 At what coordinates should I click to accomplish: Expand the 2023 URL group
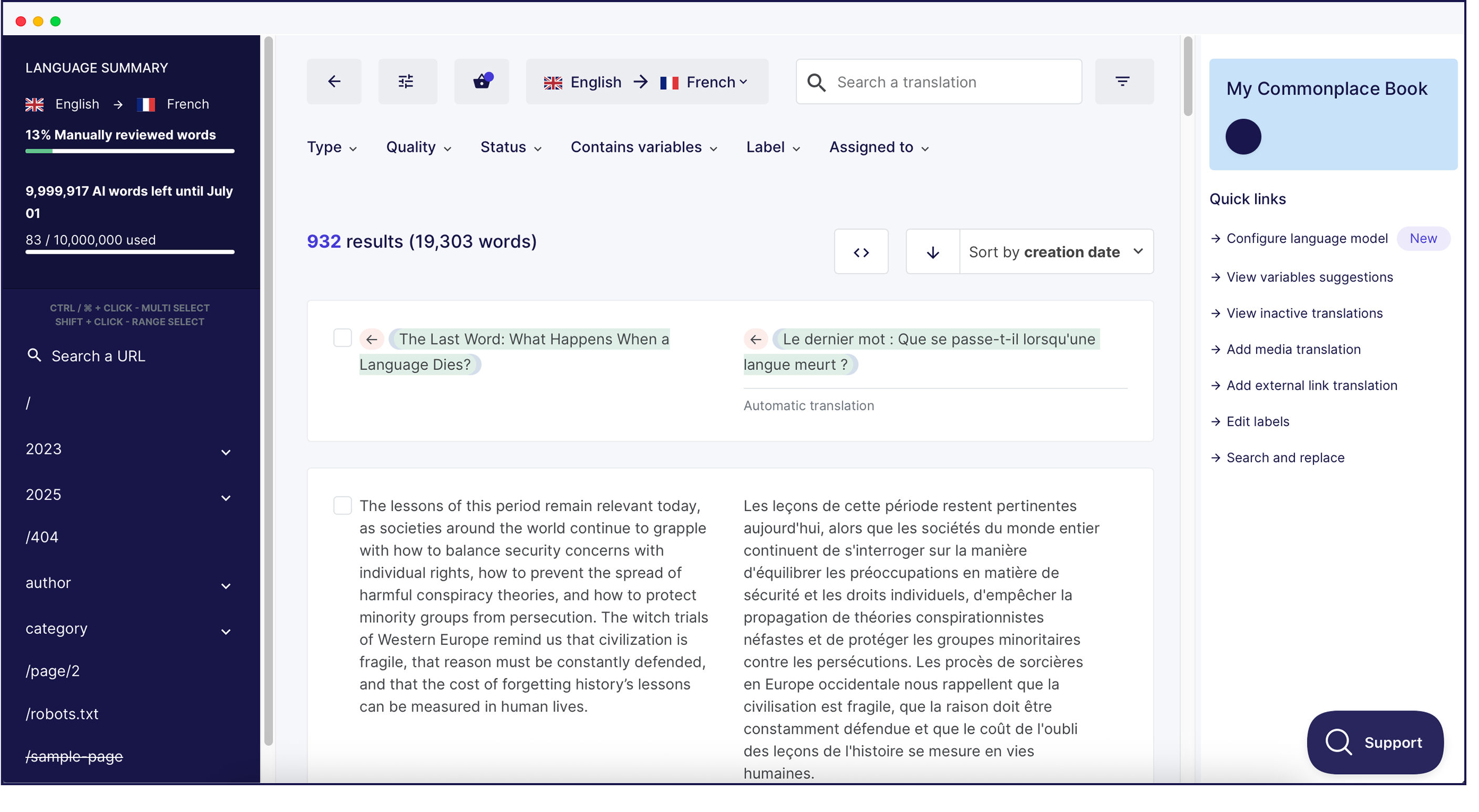(x=225, y=453)
